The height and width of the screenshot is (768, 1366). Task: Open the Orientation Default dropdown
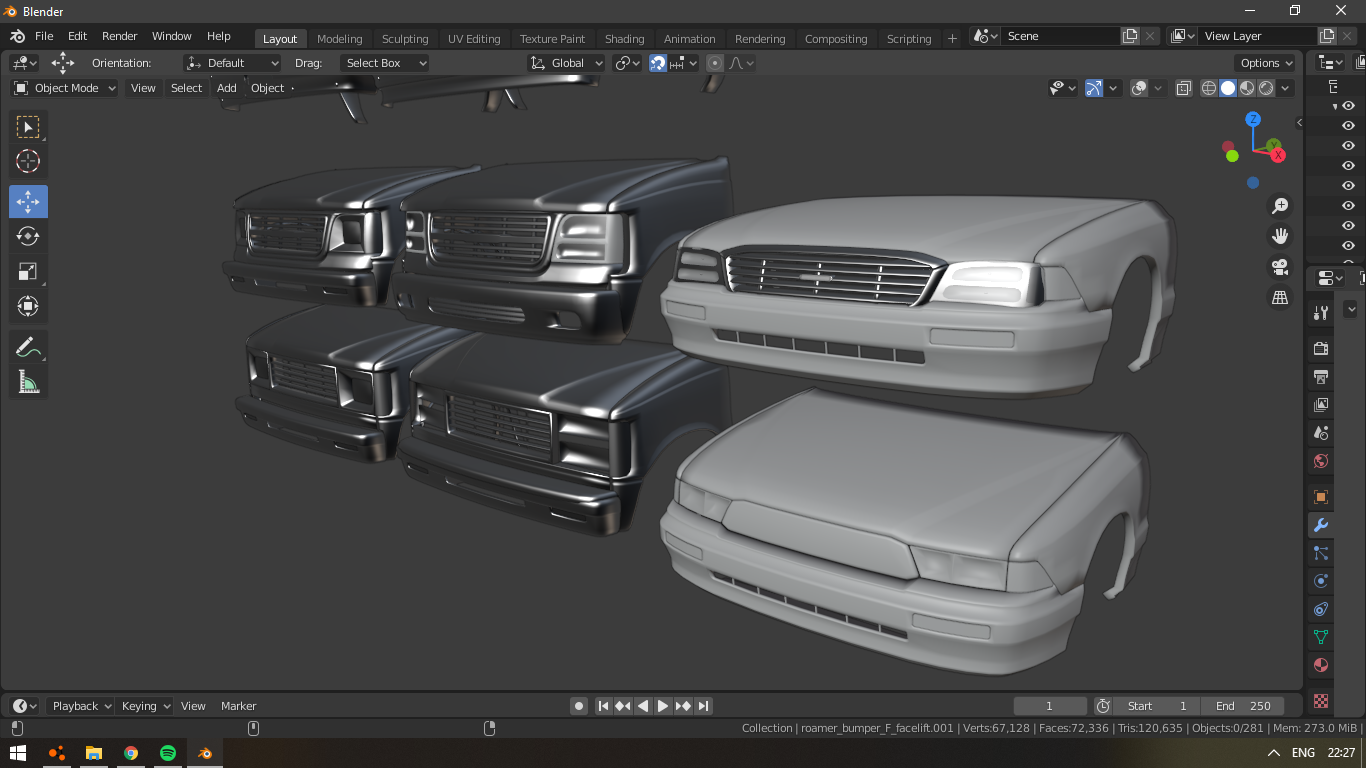pos(233,63)
